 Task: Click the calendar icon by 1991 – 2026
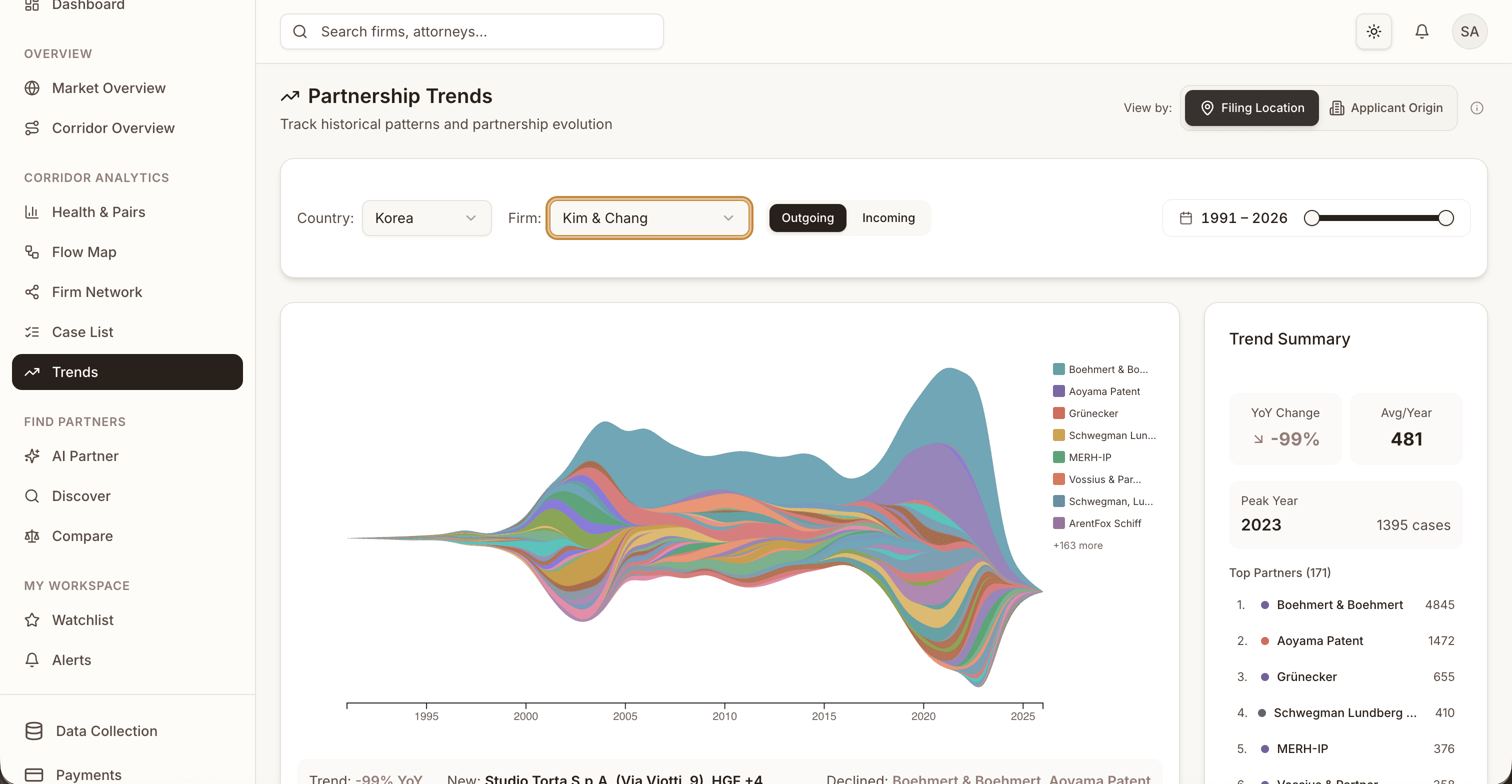(1185, 218)
